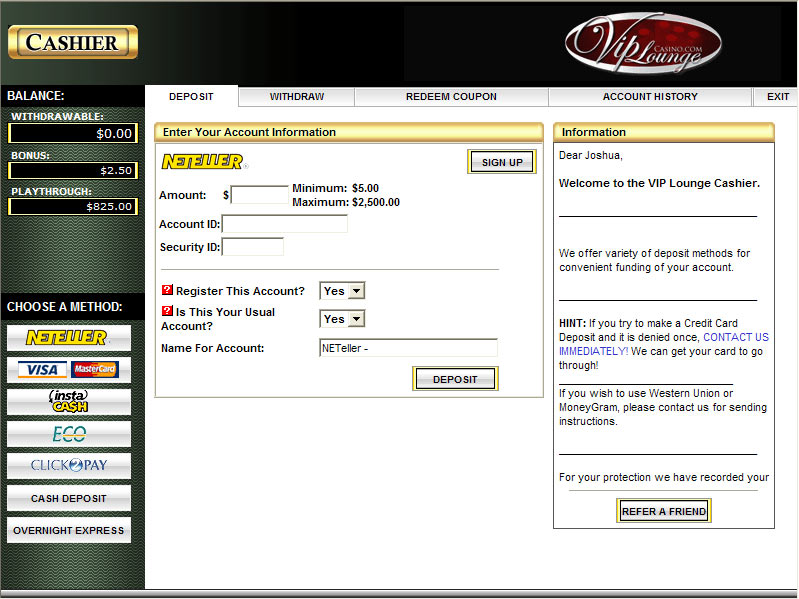
Task: Open the Redeem Coupon tab
Action: pyautogui.click(x=451, y=97)
